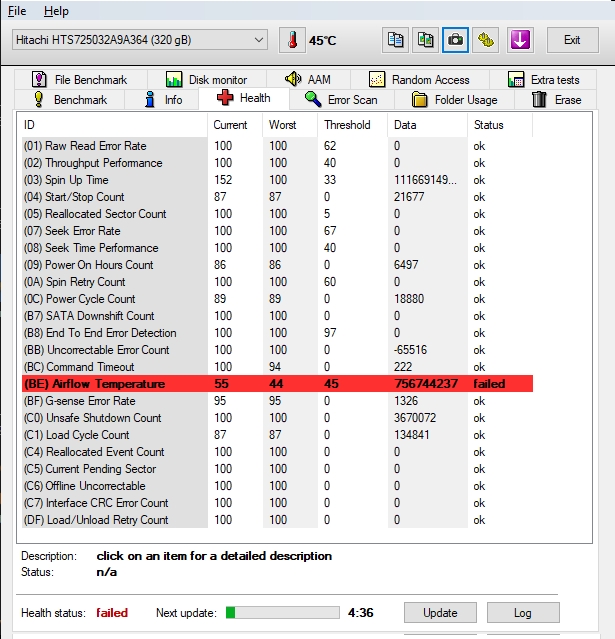Select the (BB) Uncorrectable Error Count row
This screenshot has height=639, width=615.
click(x=277, y=350)
